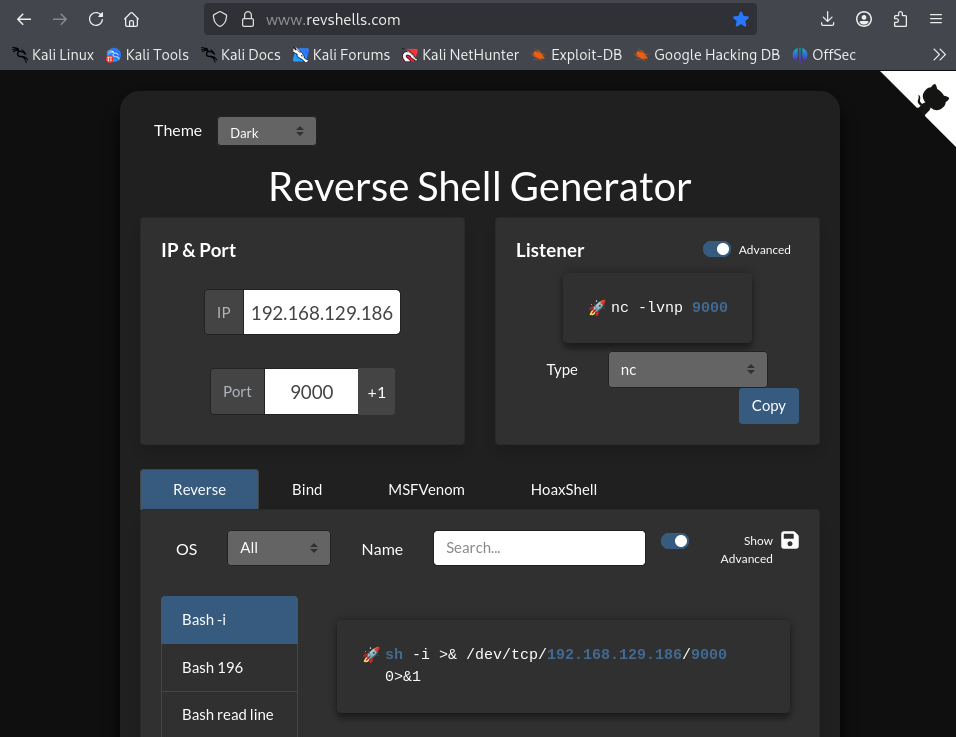Copy the listener command

pyautogui.click(x=769, y=406)
